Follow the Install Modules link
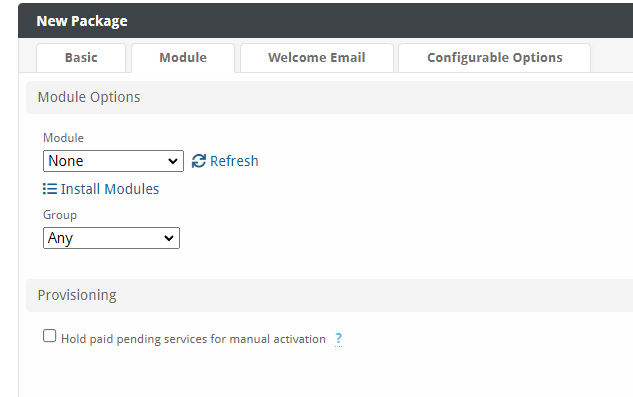This screenshot has width=633, height=397. pyautogui.click(x=110, y=189)
